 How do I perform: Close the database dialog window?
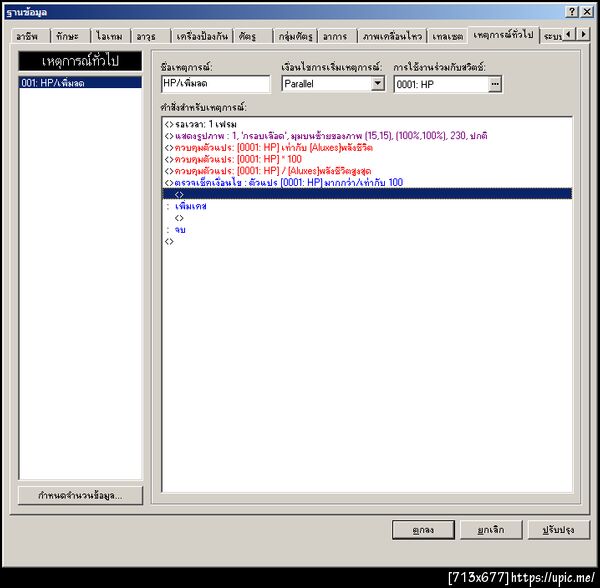pos(587,12)
